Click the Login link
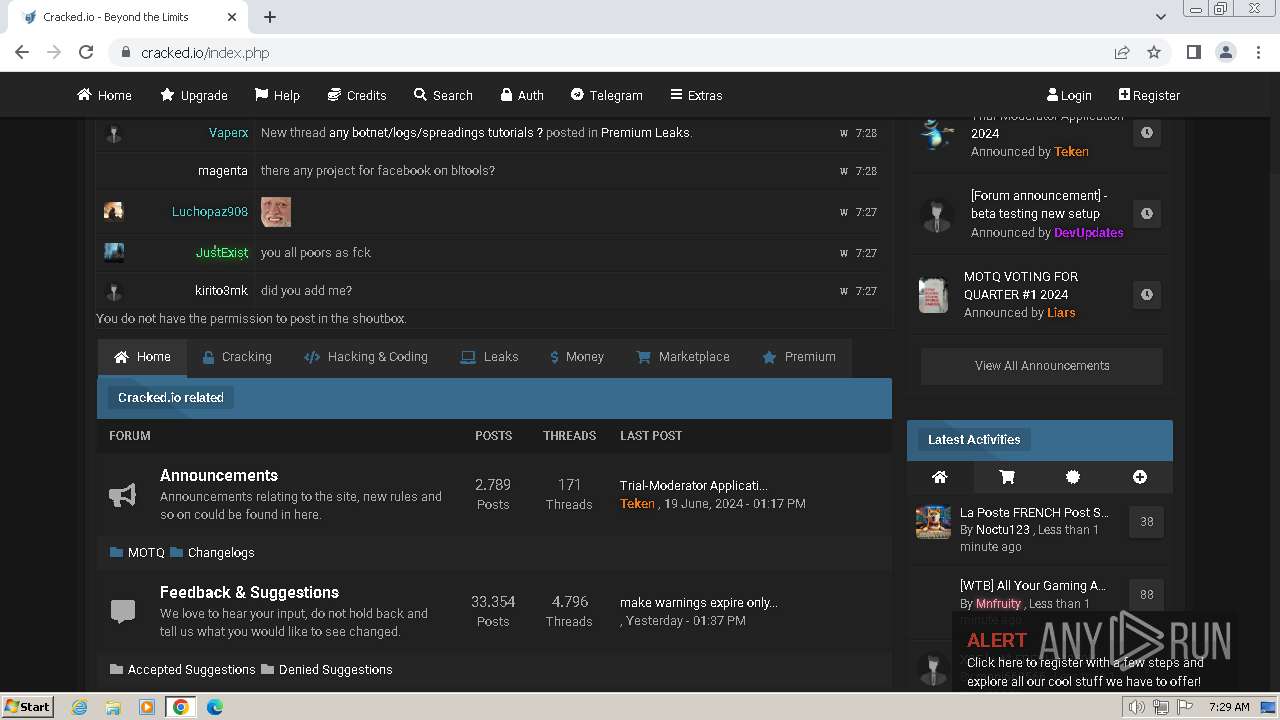 tap(1069, 95)
